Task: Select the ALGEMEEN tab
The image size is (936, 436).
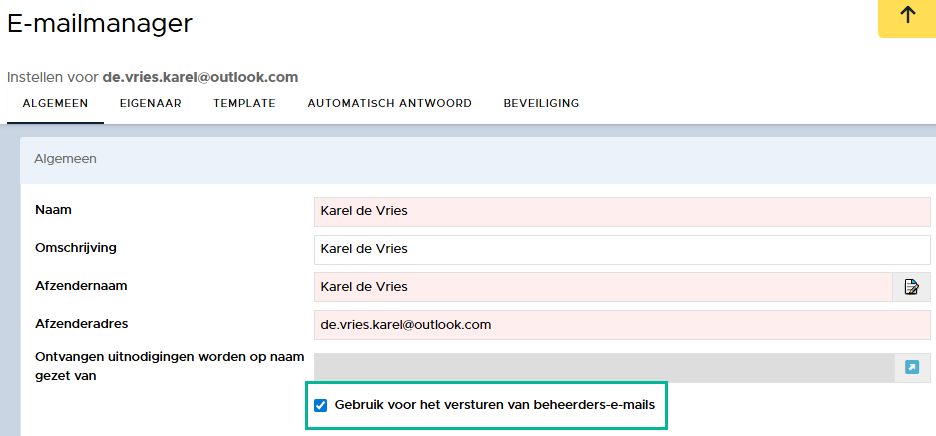Action: tap(56, 103)
